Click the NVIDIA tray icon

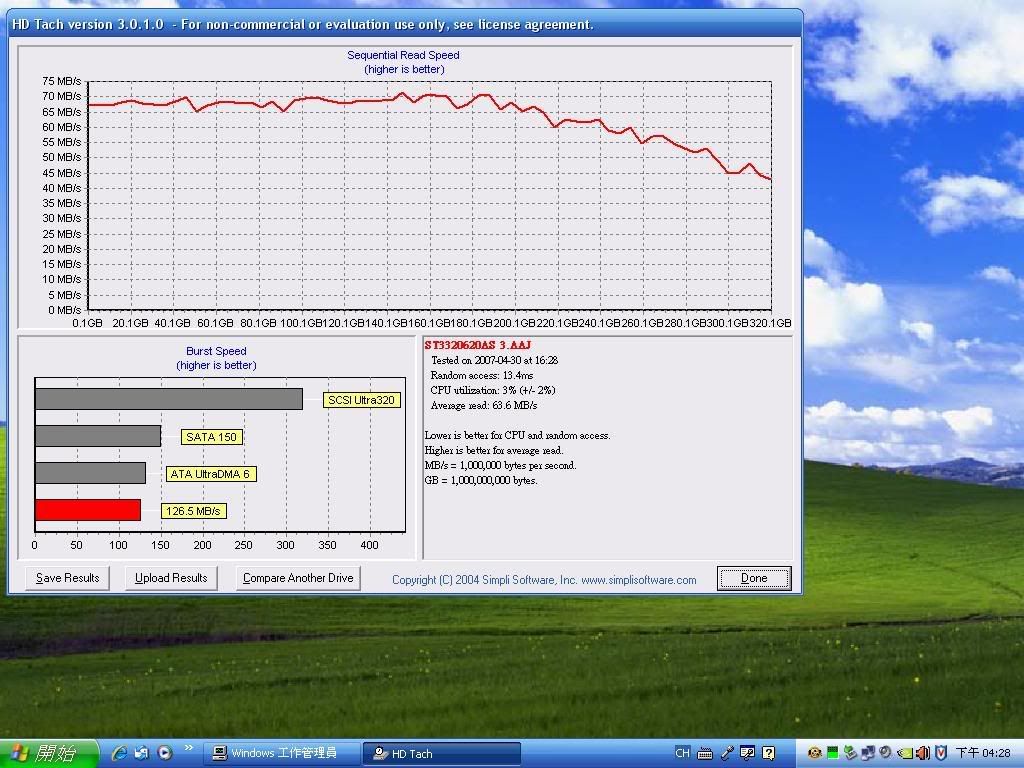905,753
